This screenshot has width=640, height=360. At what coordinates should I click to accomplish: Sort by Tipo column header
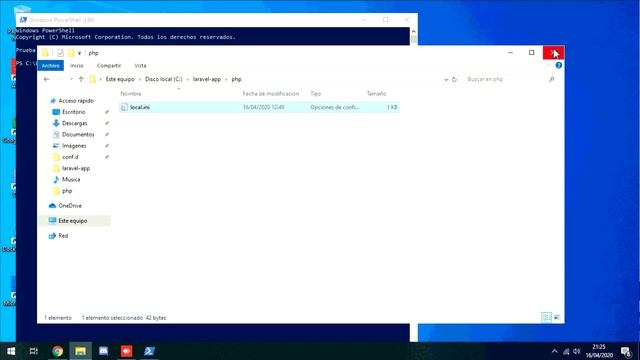pyautogui.click(x=316, y=94)
